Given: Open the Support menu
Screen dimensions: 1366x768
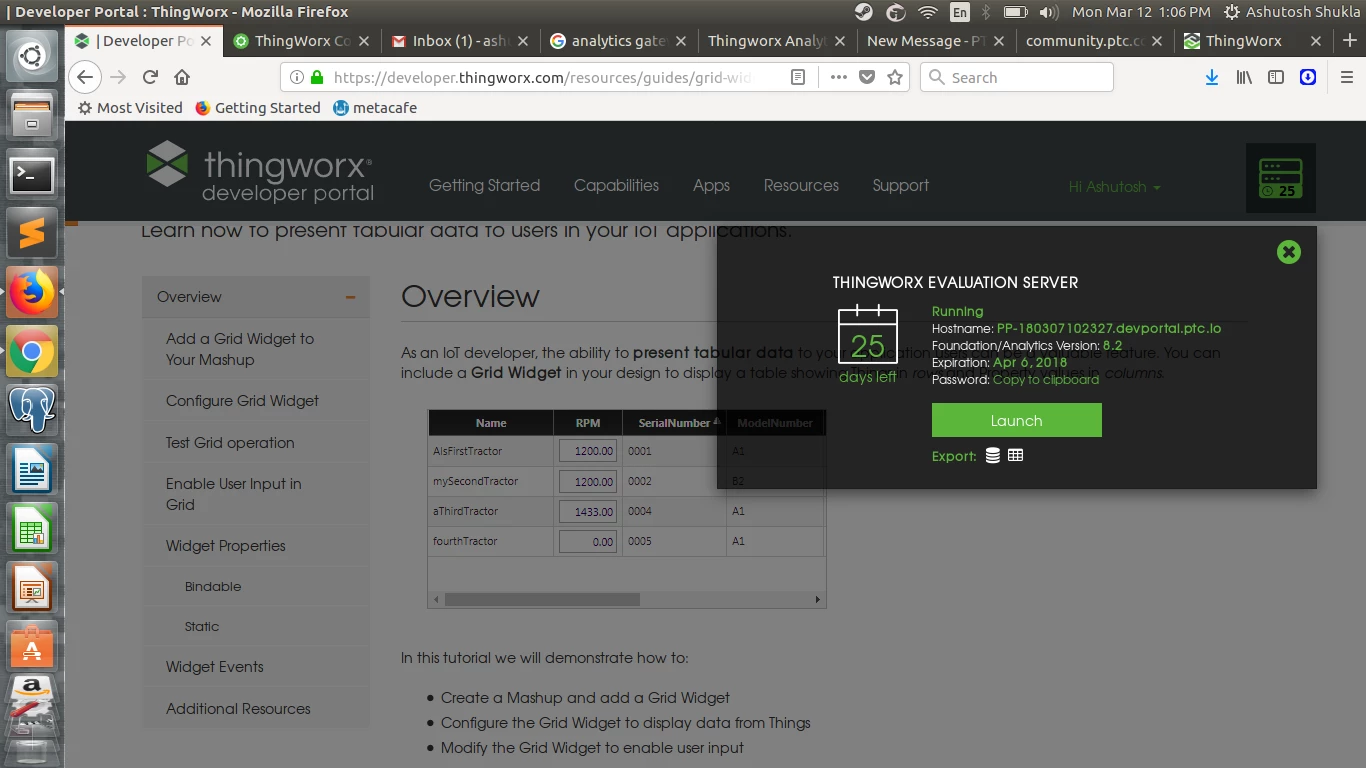Looking at the screenshot, I should point(900,185).
